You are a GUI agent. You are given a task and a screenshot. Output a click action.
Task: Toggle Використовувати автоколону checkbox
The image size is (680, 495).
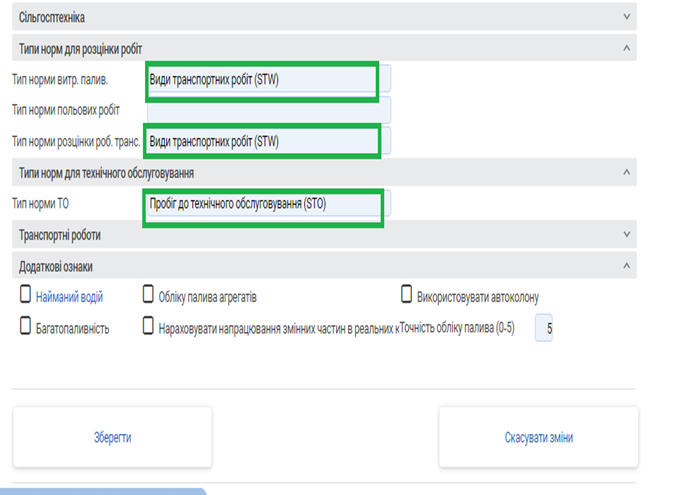(407, 295)
